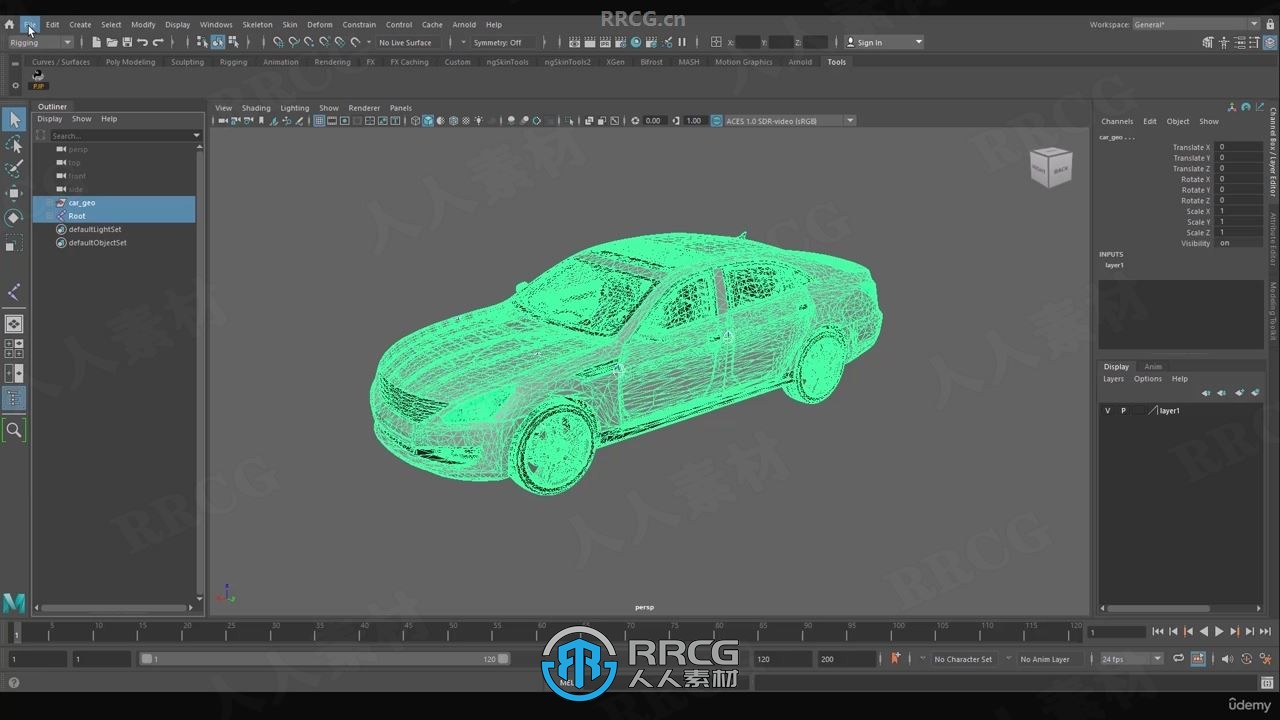Go to start of playback range
The image size is (1280, 720).
1158,632
